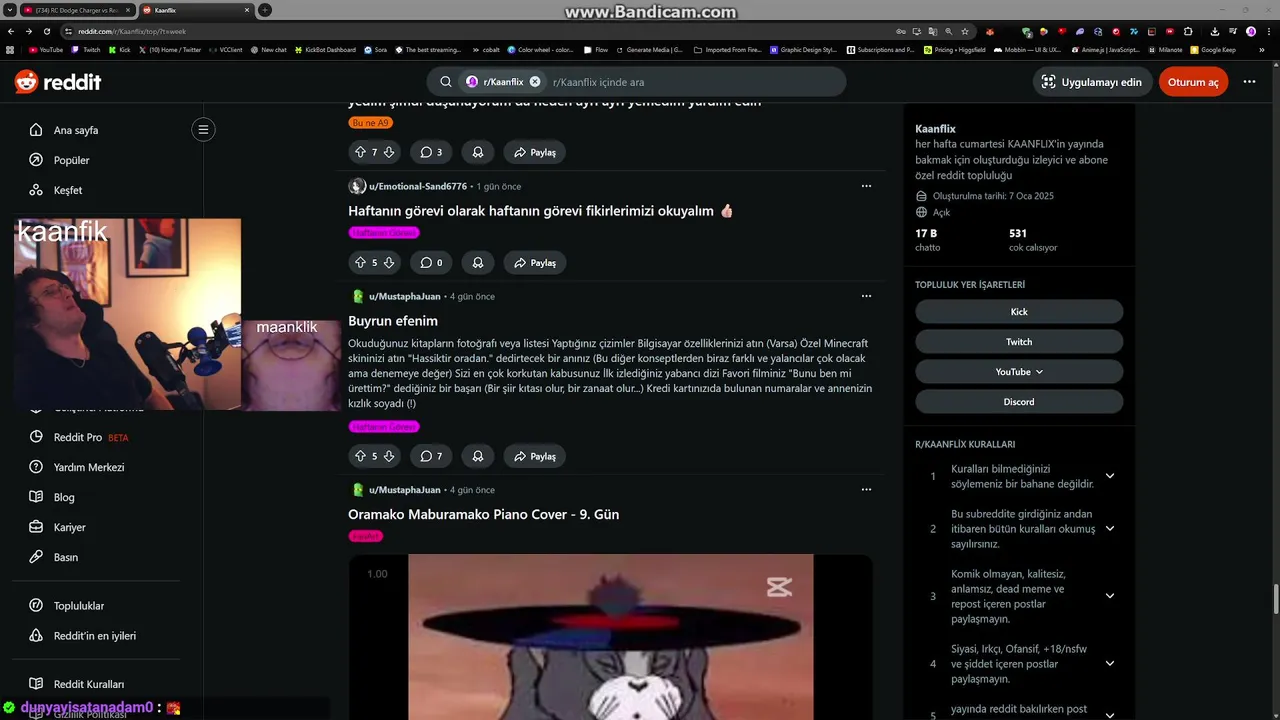1280x720 pixels.
Task: Give award on haftanın görevi fikirlerimizi post
Action: pyautogui.click(x=478, y=262)
